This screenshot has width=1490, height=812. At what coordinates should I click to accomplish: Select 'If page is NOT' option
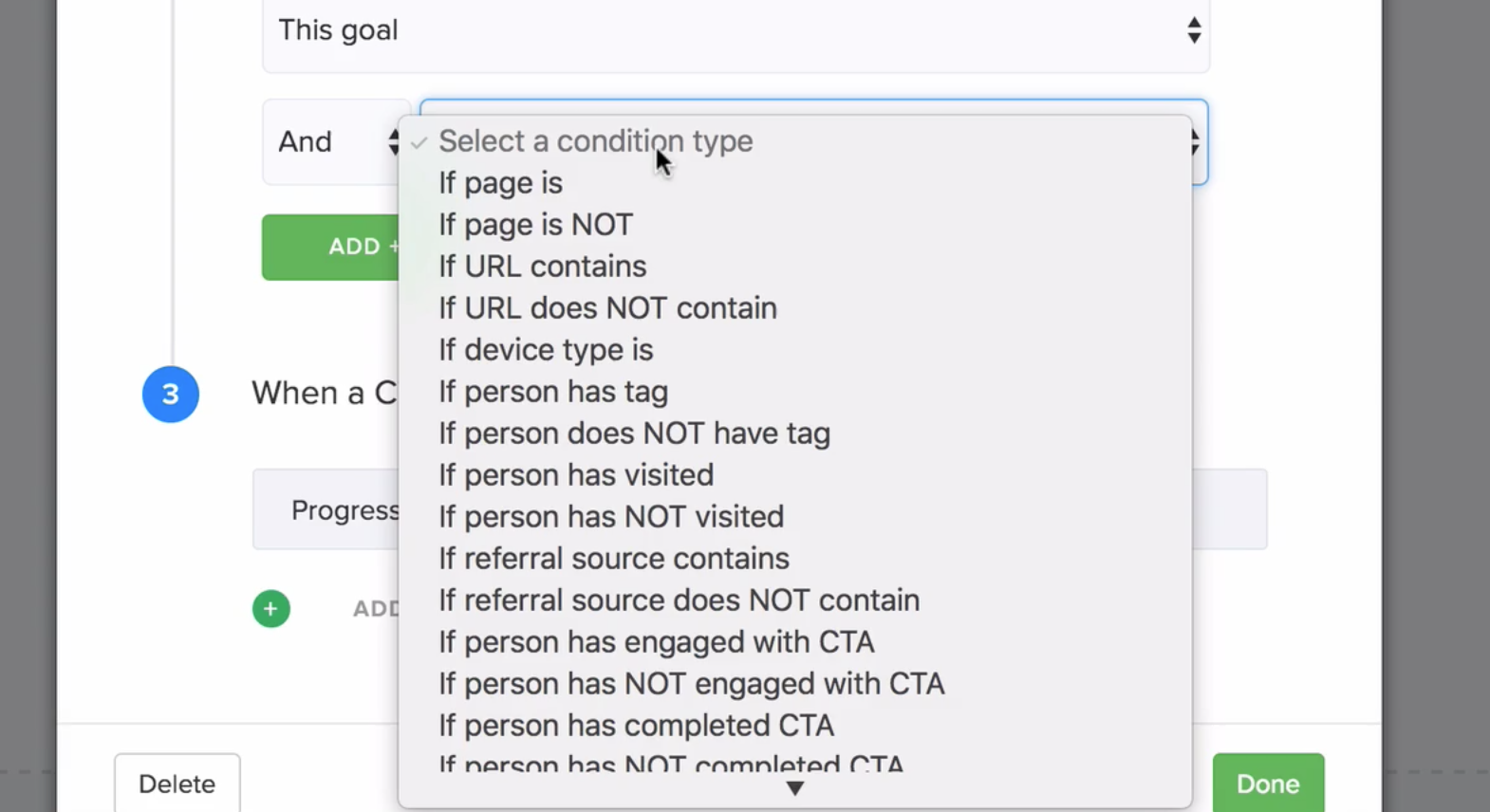tap(535, 225)
